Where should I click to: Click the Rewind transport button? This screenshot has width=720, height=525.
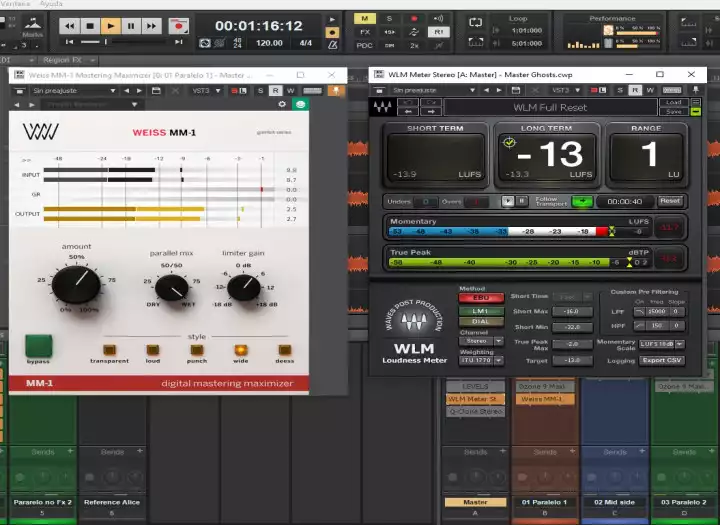tap(69, 26)
